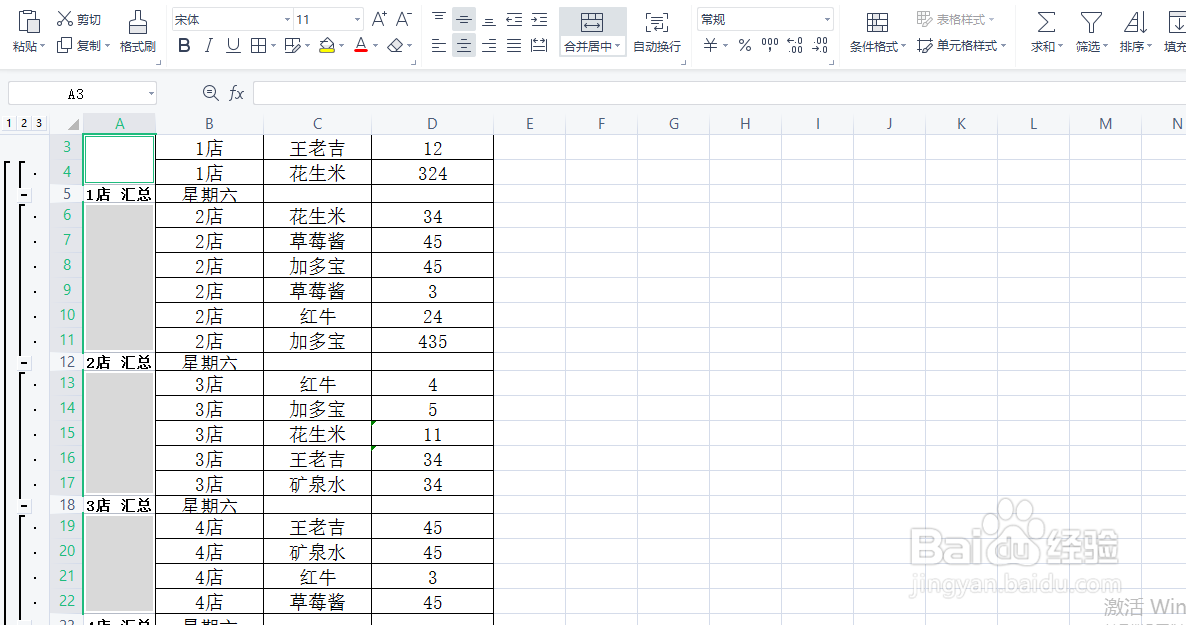
Task: Toggle Wrap Text (自动换行)
Action: pyautogui.click(x=657, y=32)
